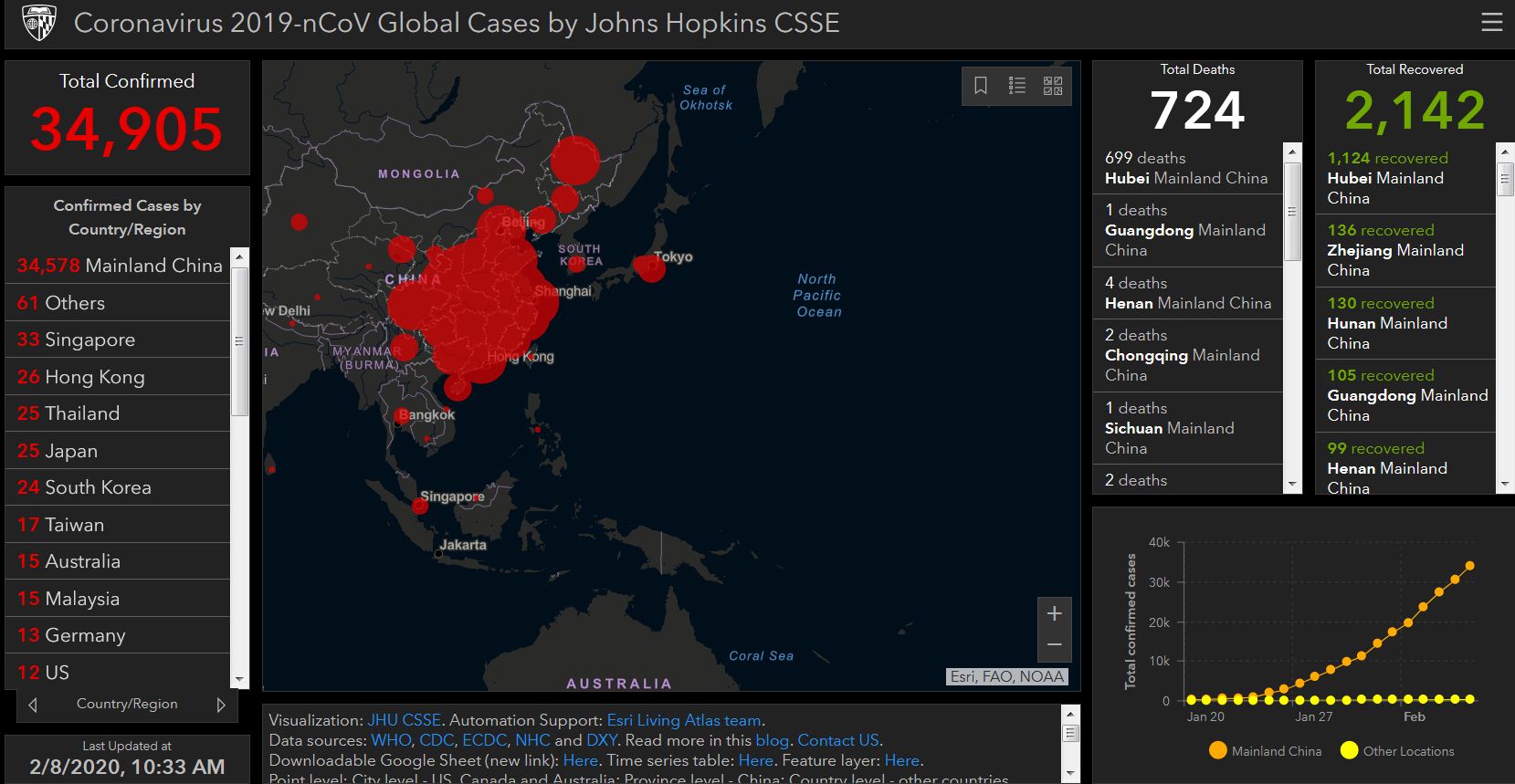Viewport: 1515px width, 784px height.
Task: Click the 699 deaths Hubei entry
Action: [1188, 168]
